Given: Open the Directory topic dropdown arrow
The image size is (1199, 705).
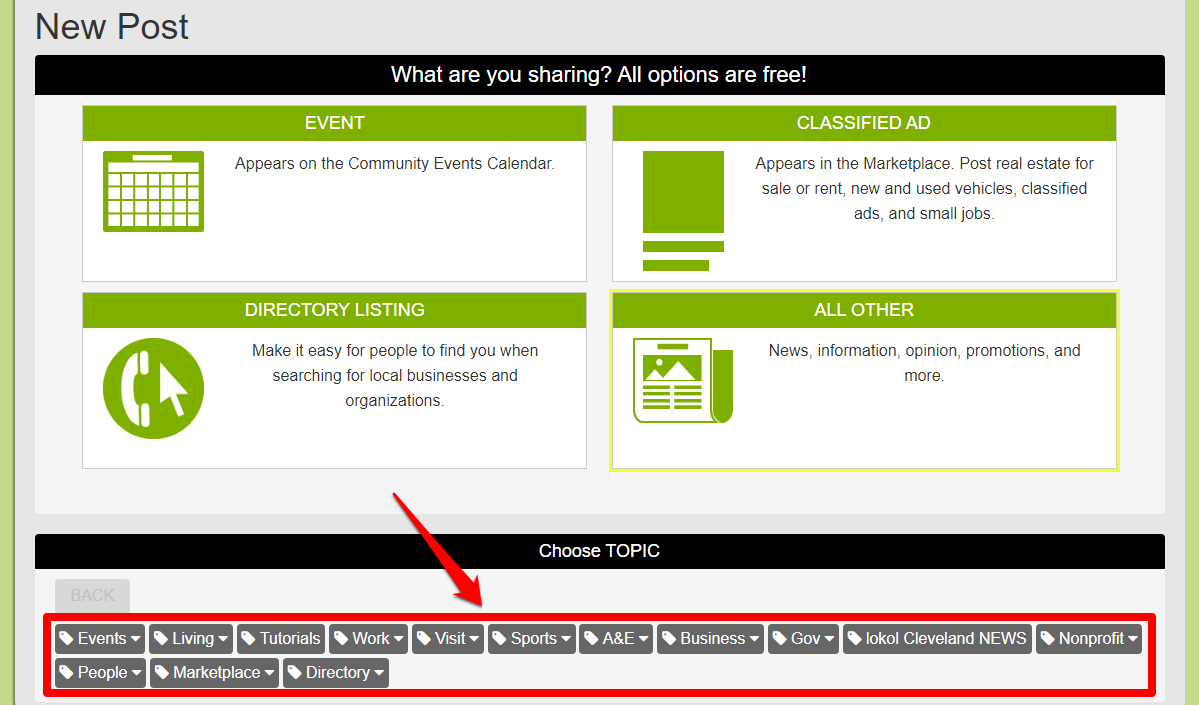Looking at the screenshot, I should [x=379, y=673].
